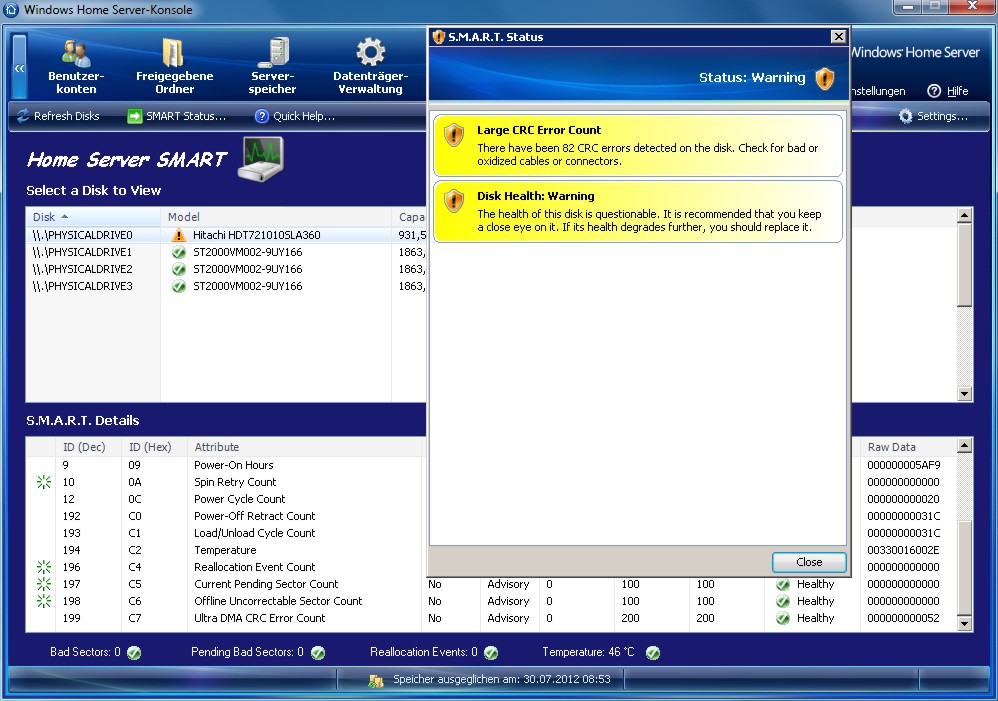Click the disk list scrollbar up arrow

964,215
